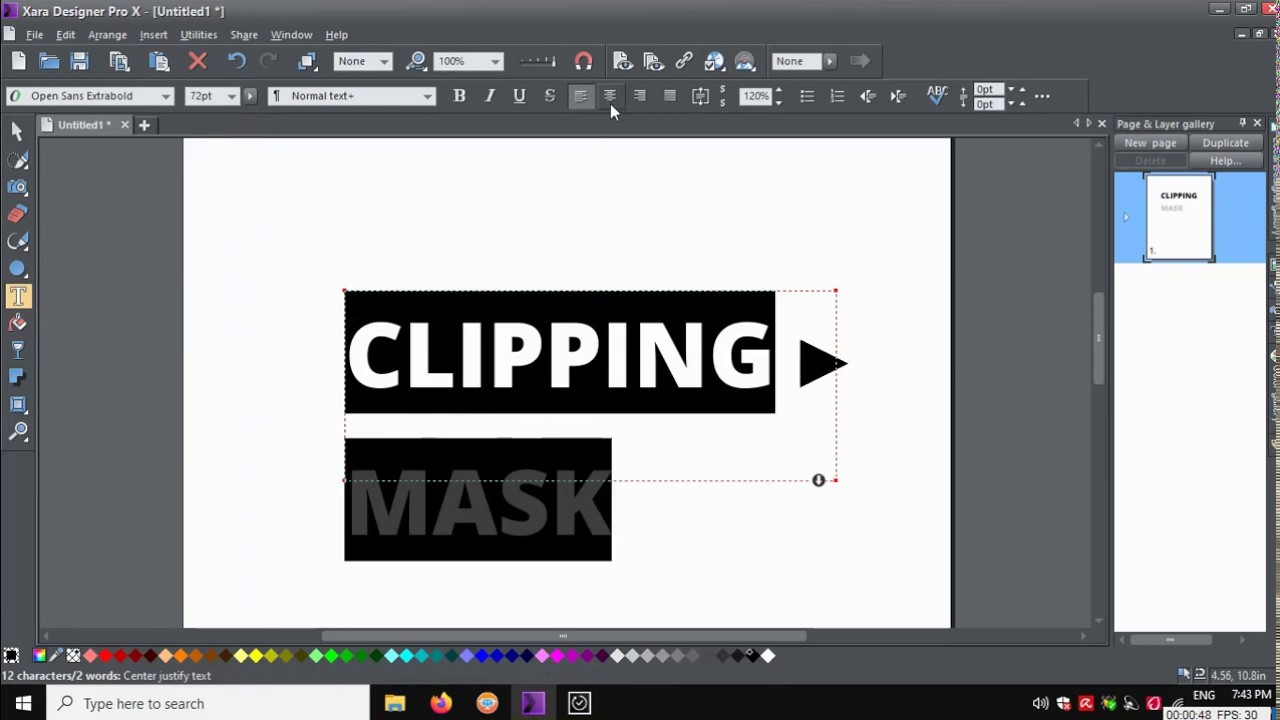Open the File menu
The width and height of the screenshot is (1280, 720).
coord(35,35)
